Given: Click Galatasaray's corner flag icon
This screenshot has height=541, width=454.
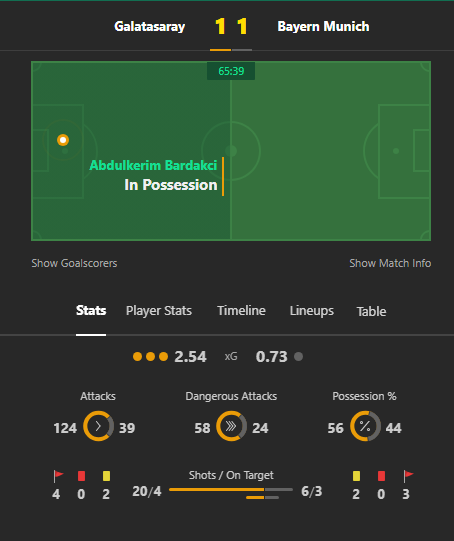Looking at the screenshot, I should click(x=58, y=476).
